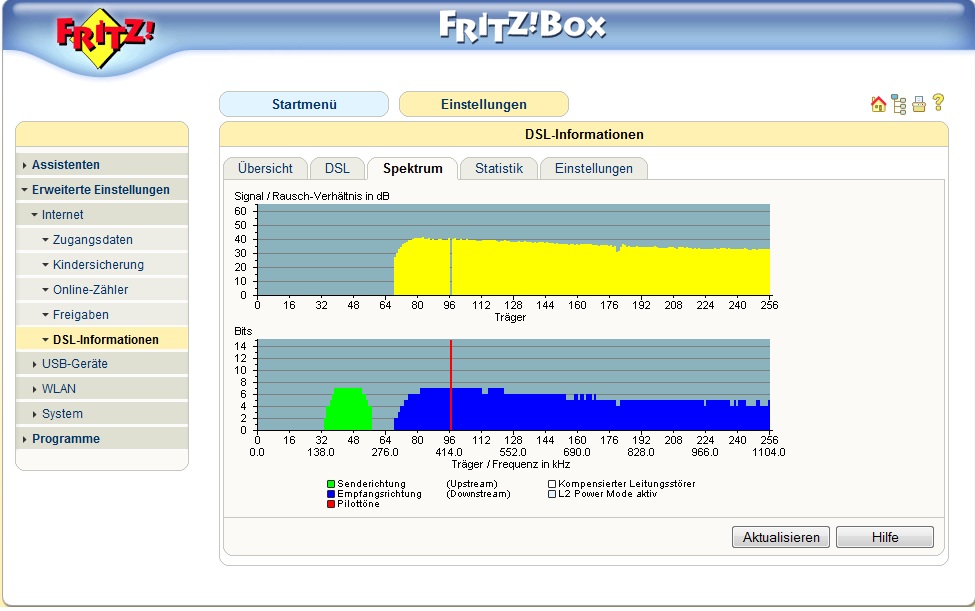
Task: Switch to the Übersicht tab
Action: (x=265, y=168)
